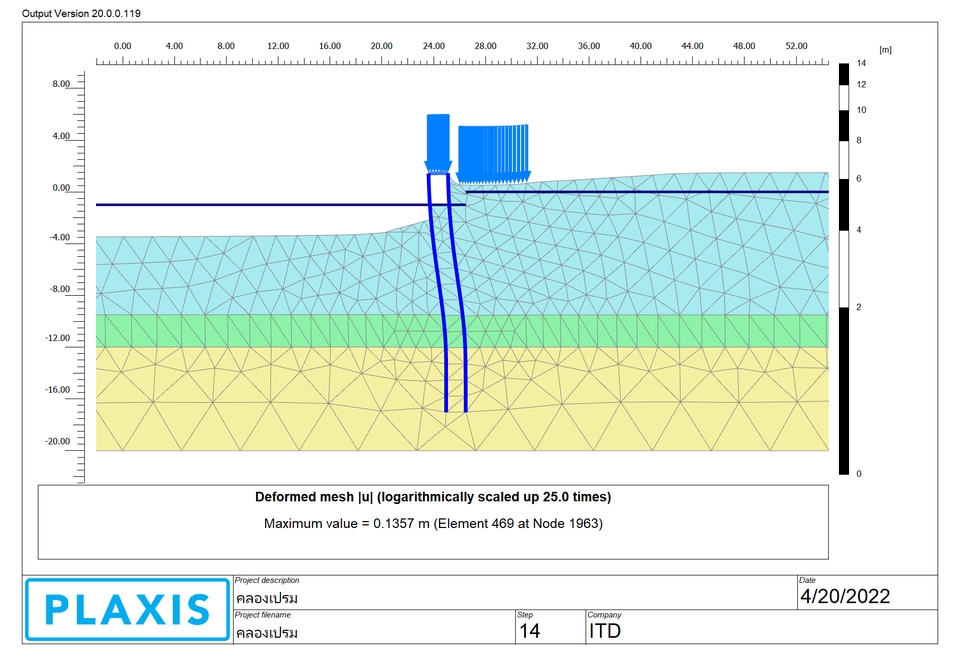Click the left blue diaphragm wall plate
Viewport: 960px width, 666px height.
[x=440, y=290]
